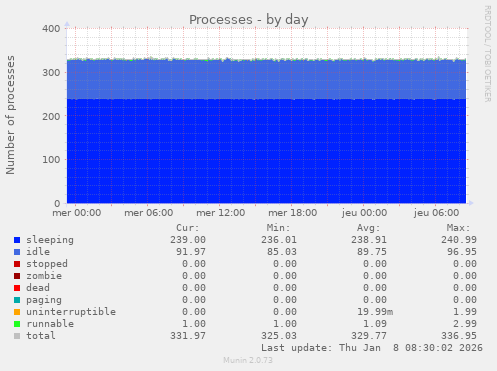Click the 300 y-axis tick label
Viewport: 497px width, 371px height.
51,72
